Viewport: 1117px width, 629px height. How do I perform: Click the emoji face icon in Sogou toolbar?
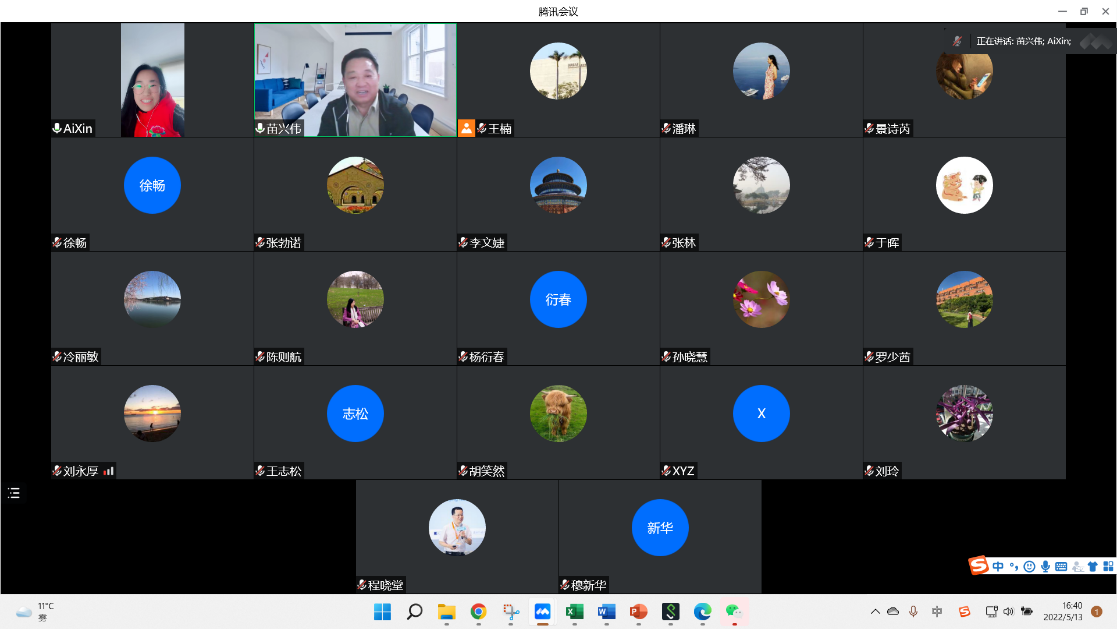[x=1029, y=567]
